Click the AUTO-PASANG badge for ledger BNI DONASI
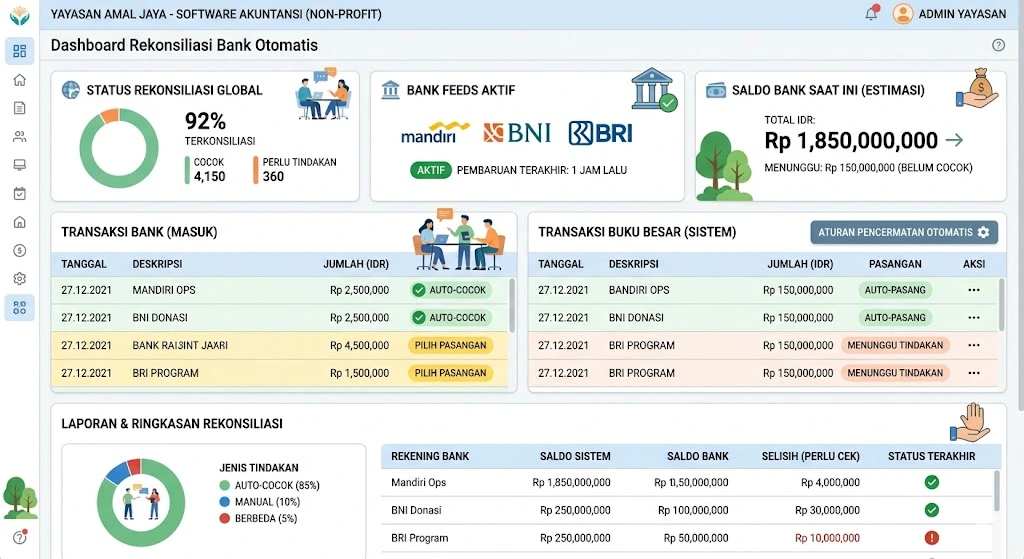The image size is (1024, 559). coord(895,317)
